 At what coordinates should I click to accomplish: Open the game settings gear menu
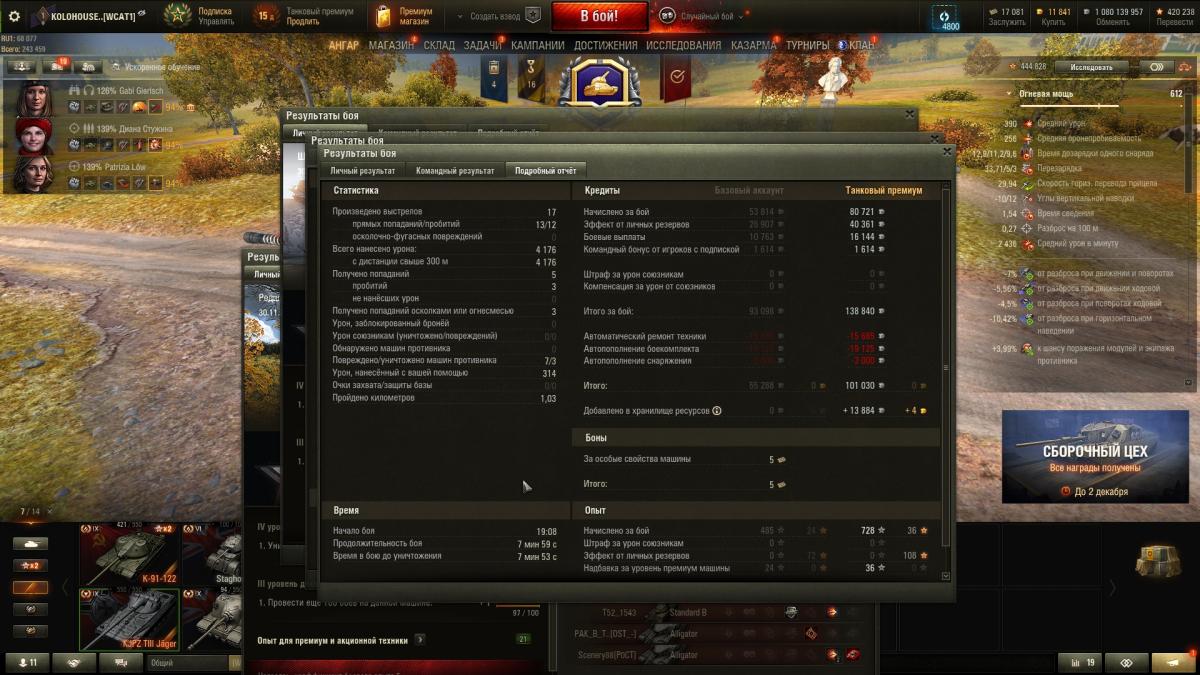14,15
